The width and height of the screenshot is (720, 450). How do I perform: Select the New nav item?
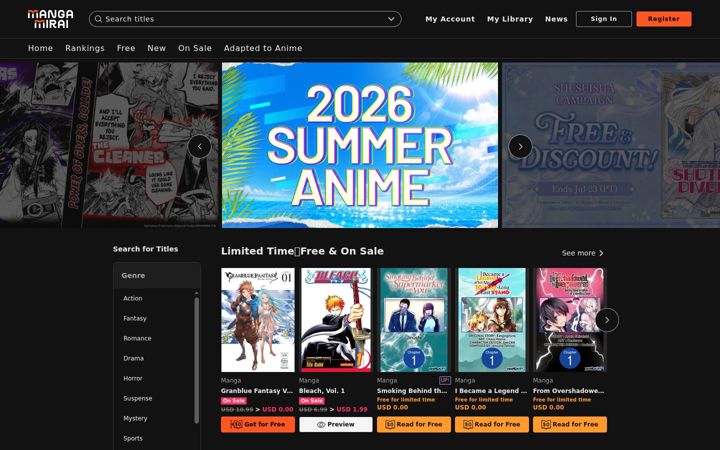[x=157, y=48]
